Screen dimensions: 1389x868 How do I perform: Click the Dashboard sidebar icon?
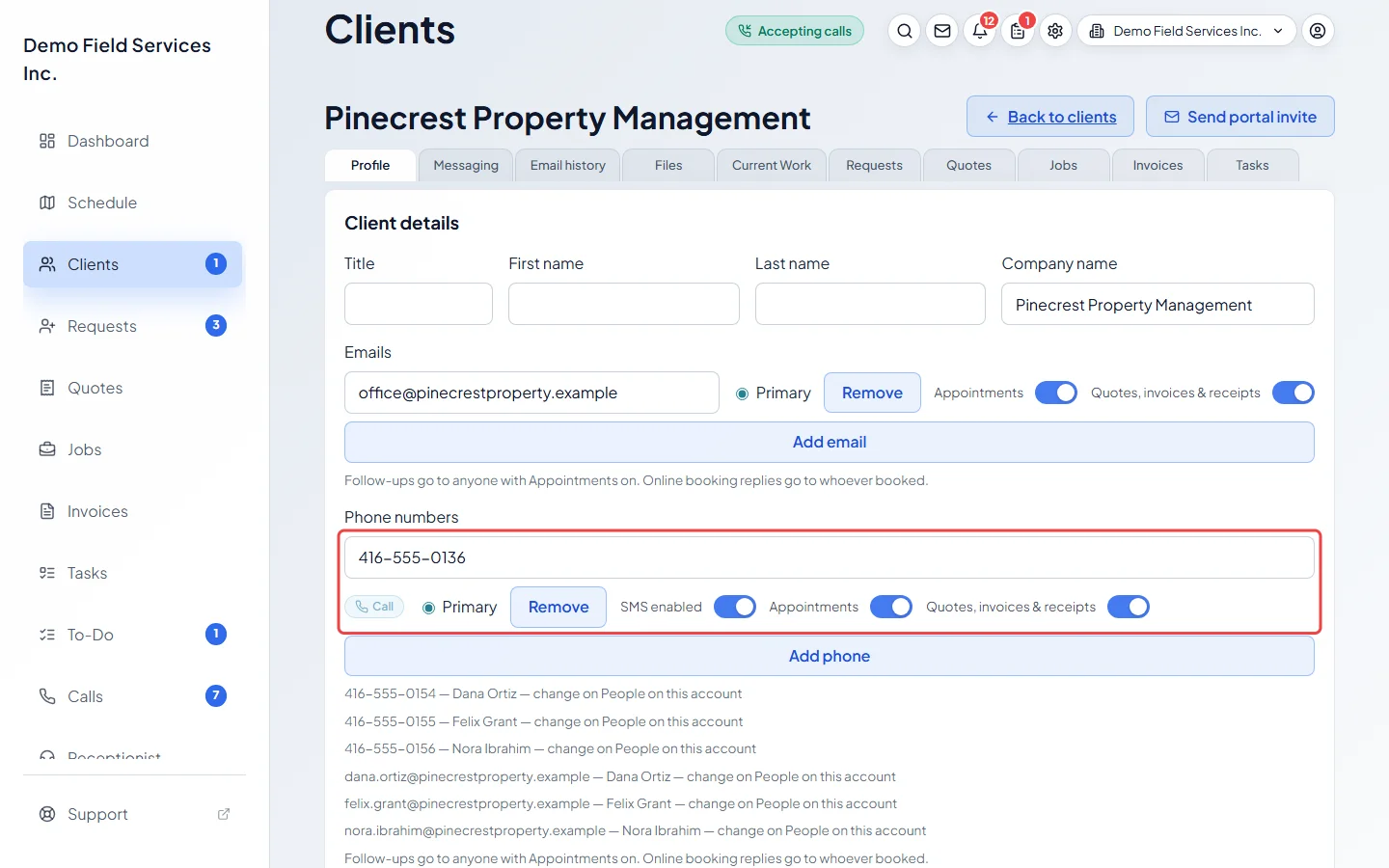point(47,141)
